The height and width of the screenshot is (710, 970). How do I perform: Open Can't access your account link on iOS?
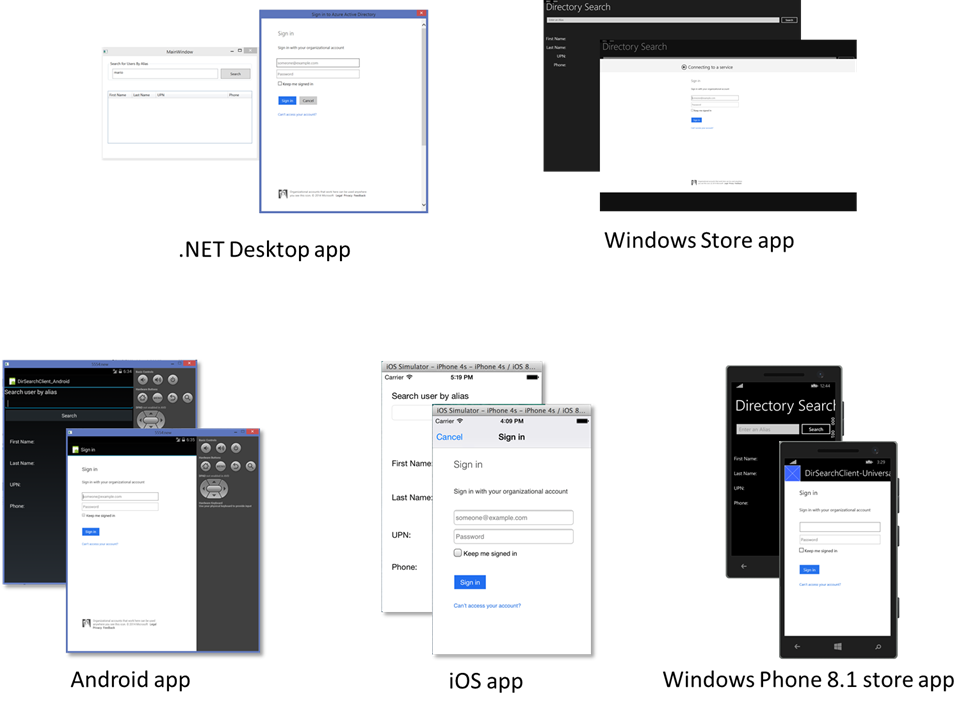click(487, 605)
